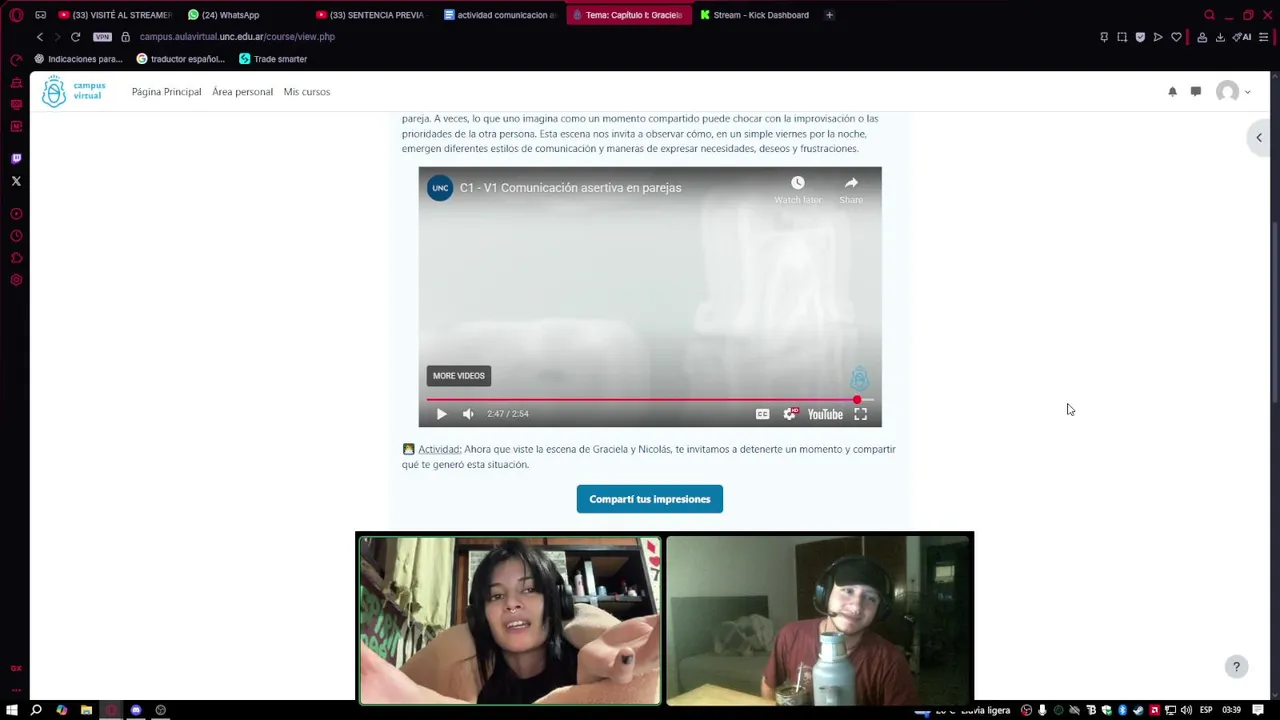Click the page vertical scrollbar

[x=1275, y=310]
